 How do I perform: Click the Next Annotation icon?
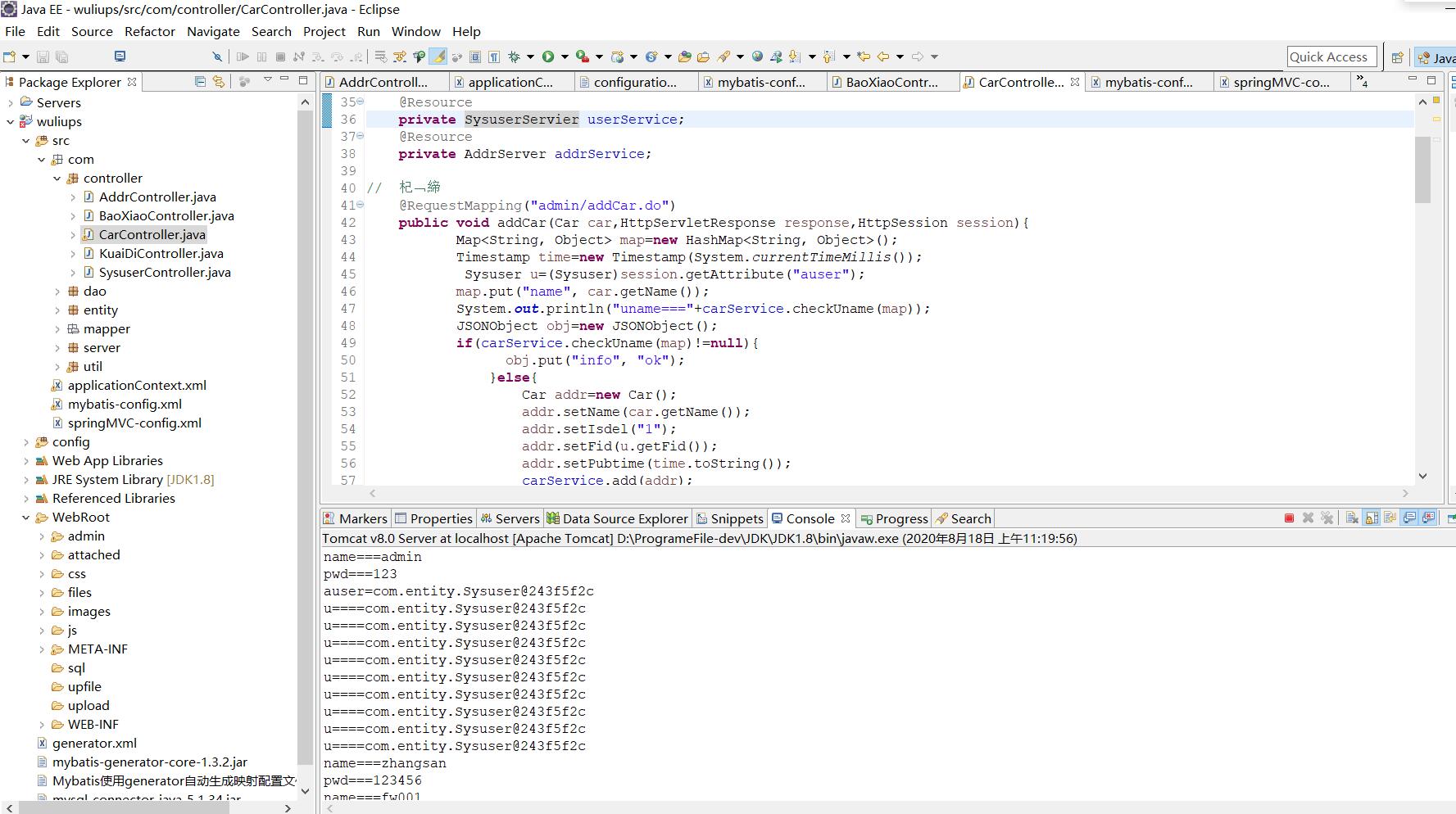[794, 57]
